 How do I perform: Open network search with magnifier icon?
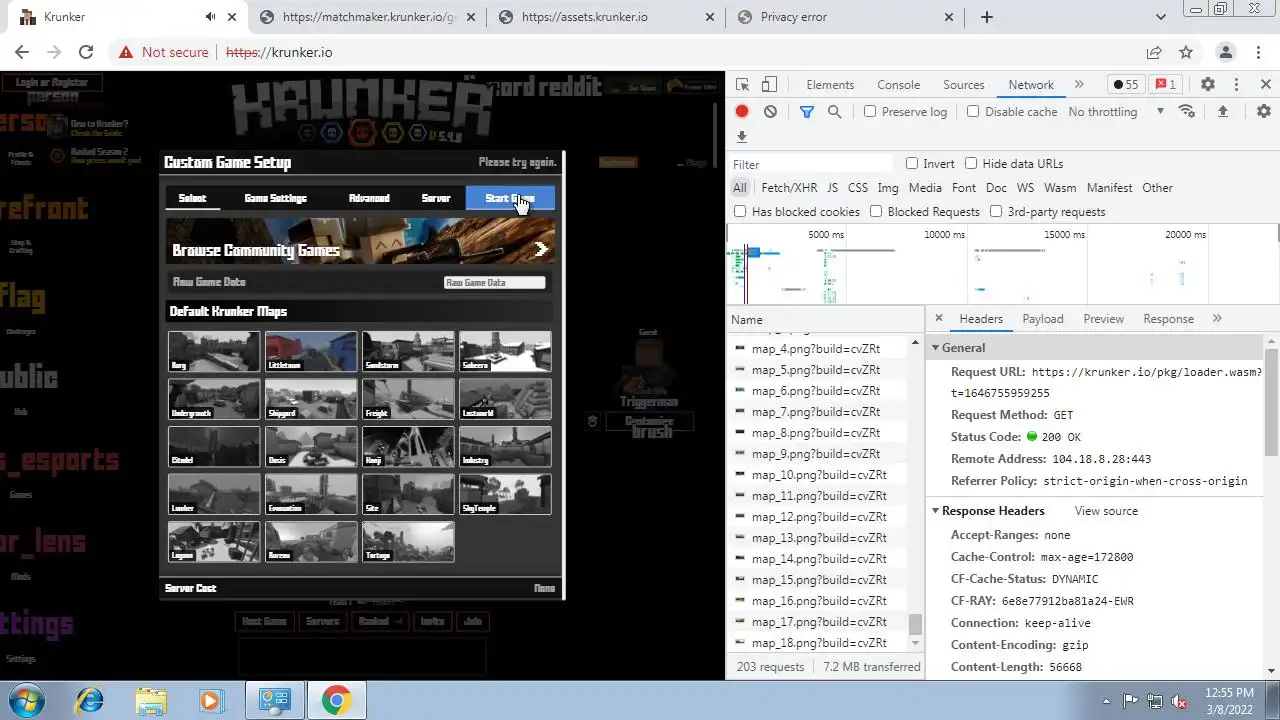tap(834, 111)
